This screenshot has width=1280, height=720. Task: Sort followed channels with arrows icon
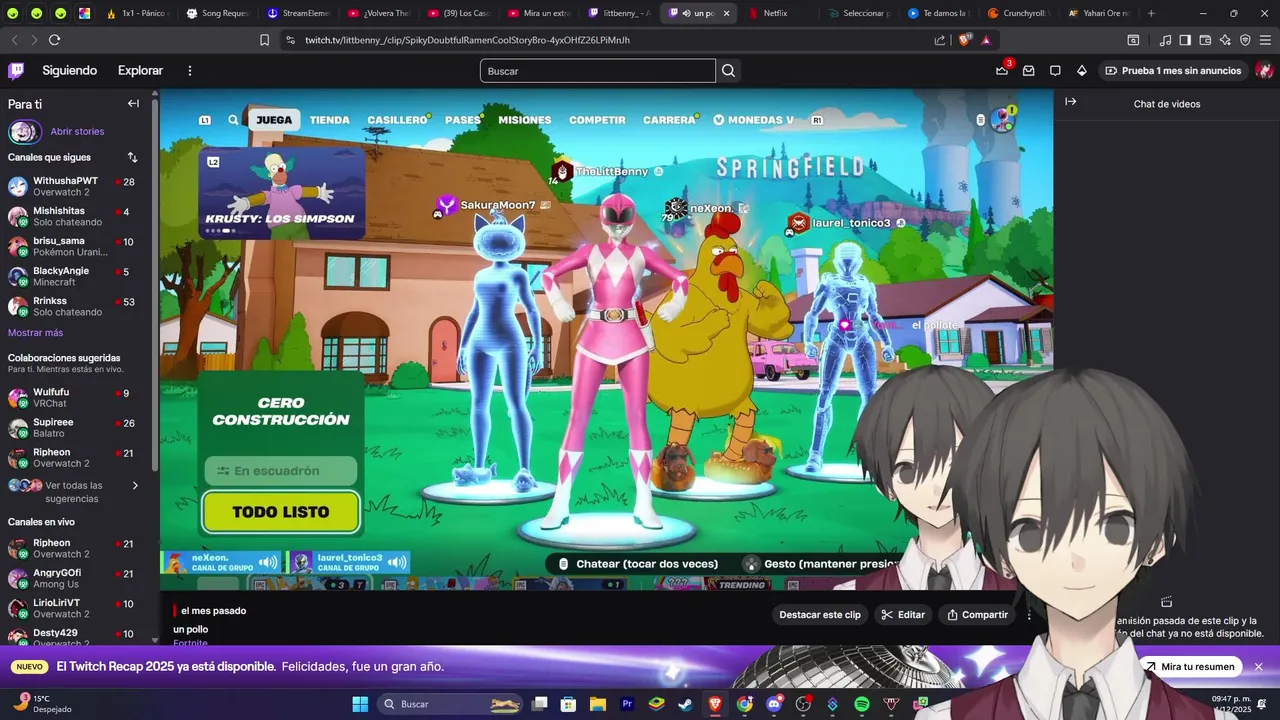(x=133, y=157)
